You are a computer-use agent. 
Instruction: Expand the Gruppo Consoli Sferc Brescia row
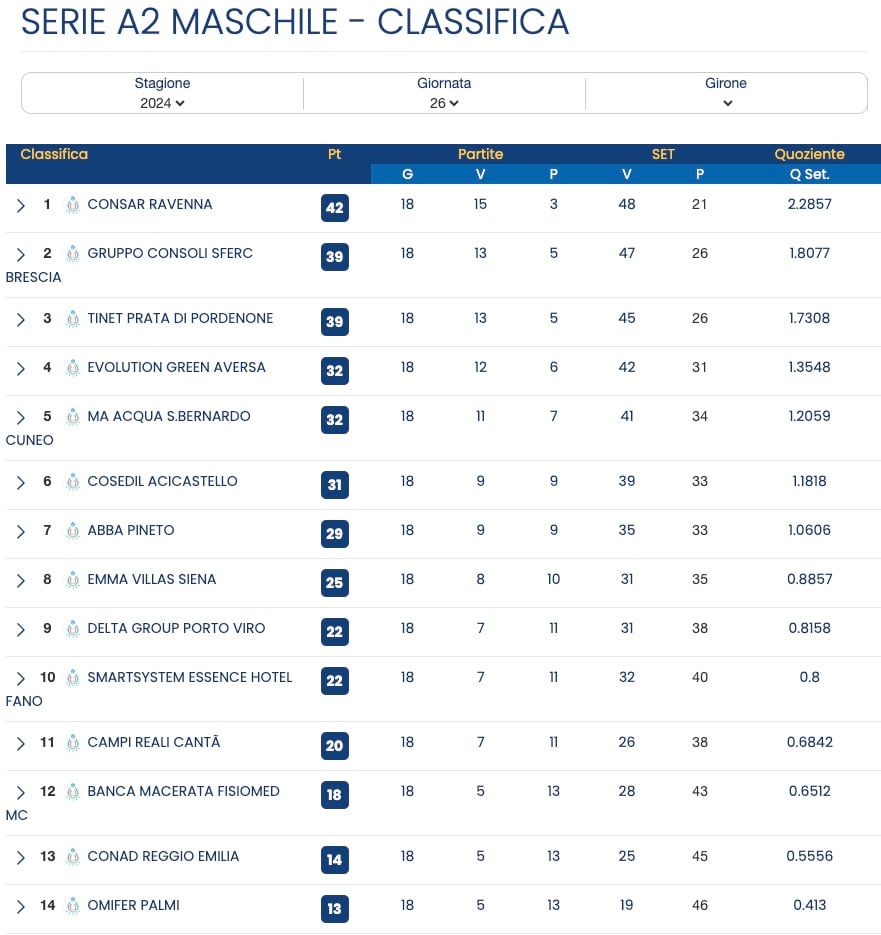pos(21,255)
